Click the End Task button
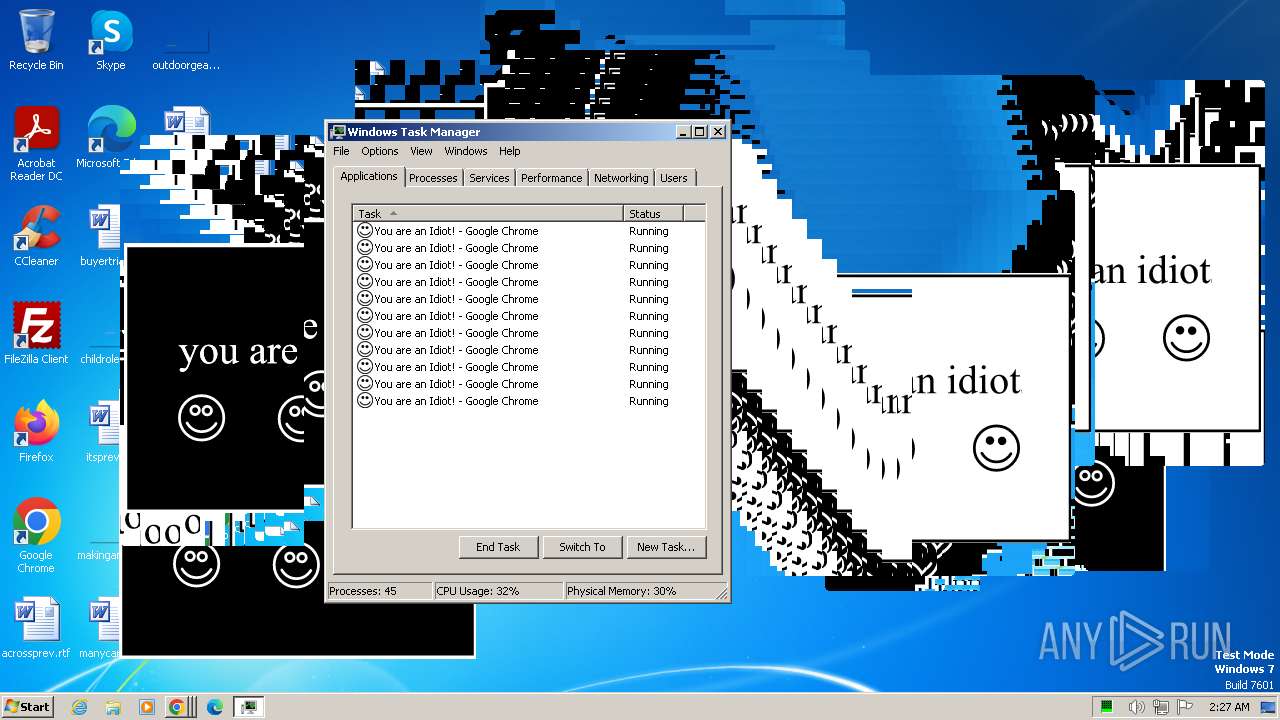The width and height of the screenshot is (1280, 720). (498, 547)
